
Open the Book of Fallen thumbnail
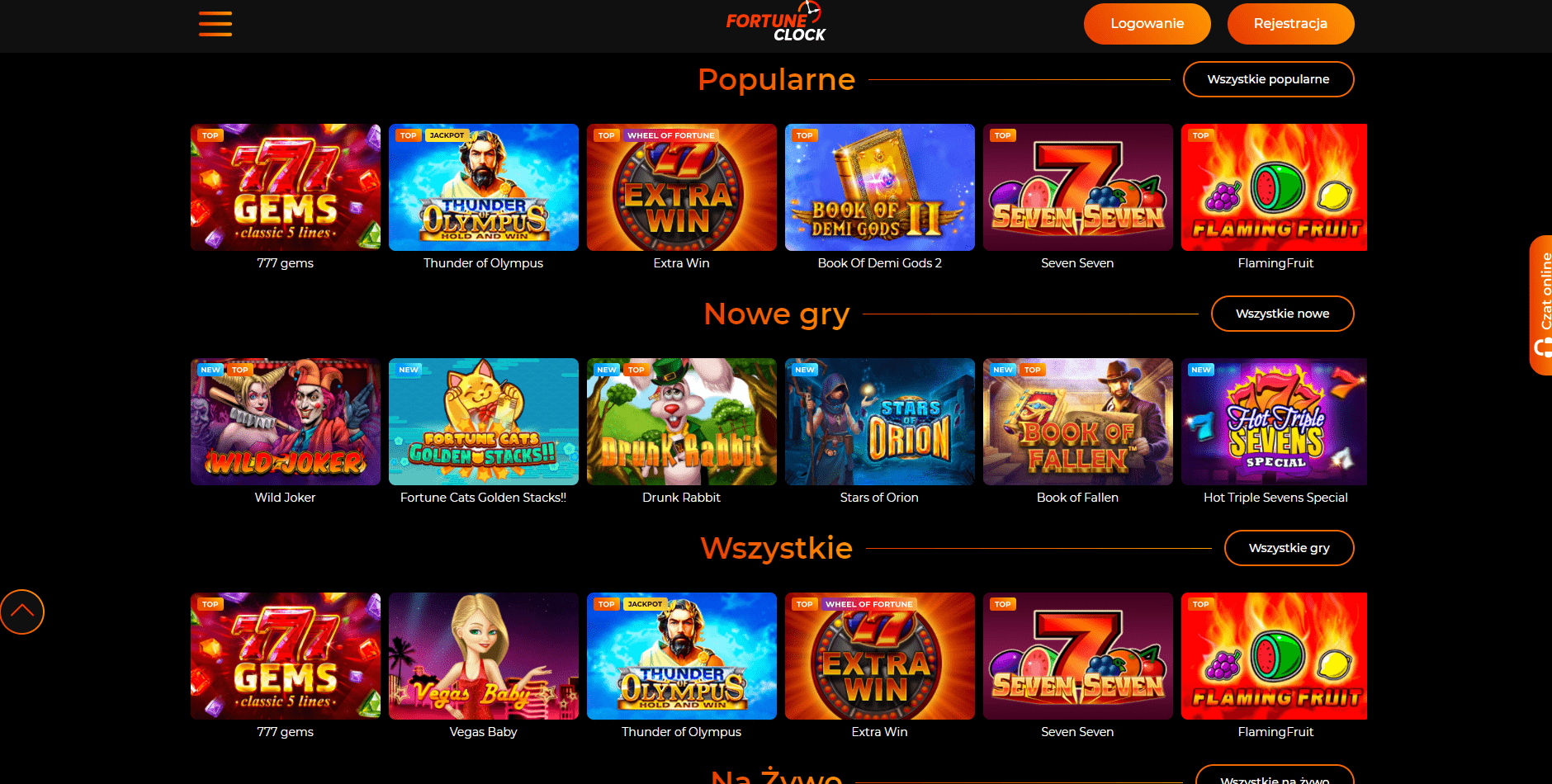click(x=1077, y=422)
